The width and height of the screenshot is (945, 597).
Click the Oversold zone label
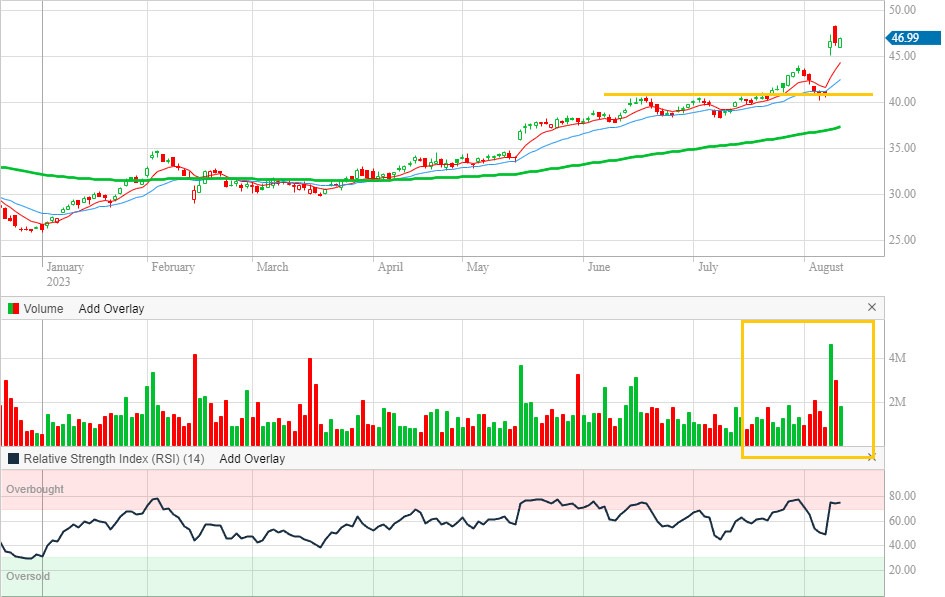[x=28, y=577]
